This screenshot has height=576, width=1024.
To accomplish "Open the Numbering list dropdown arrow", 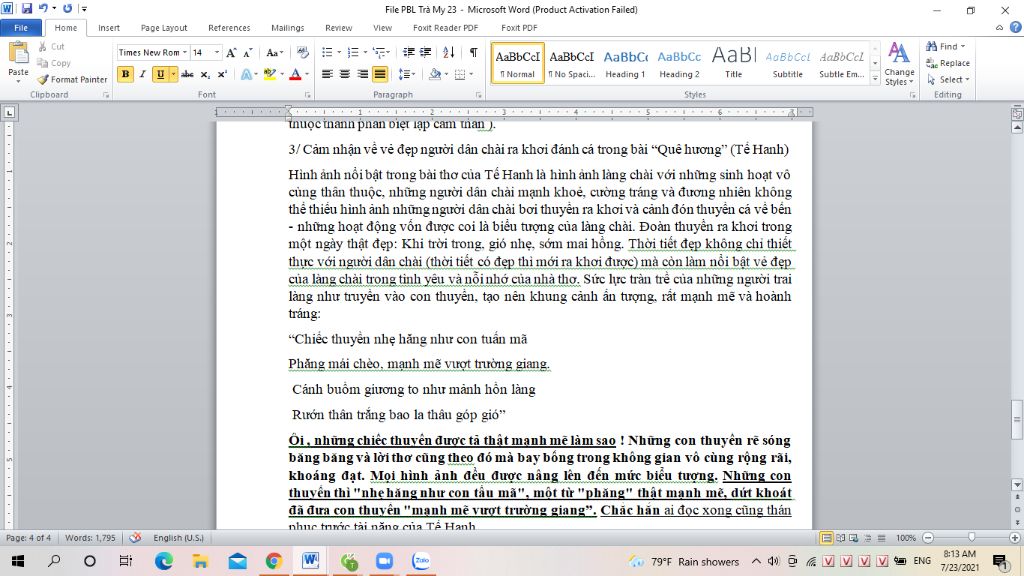I will (364, 52).
